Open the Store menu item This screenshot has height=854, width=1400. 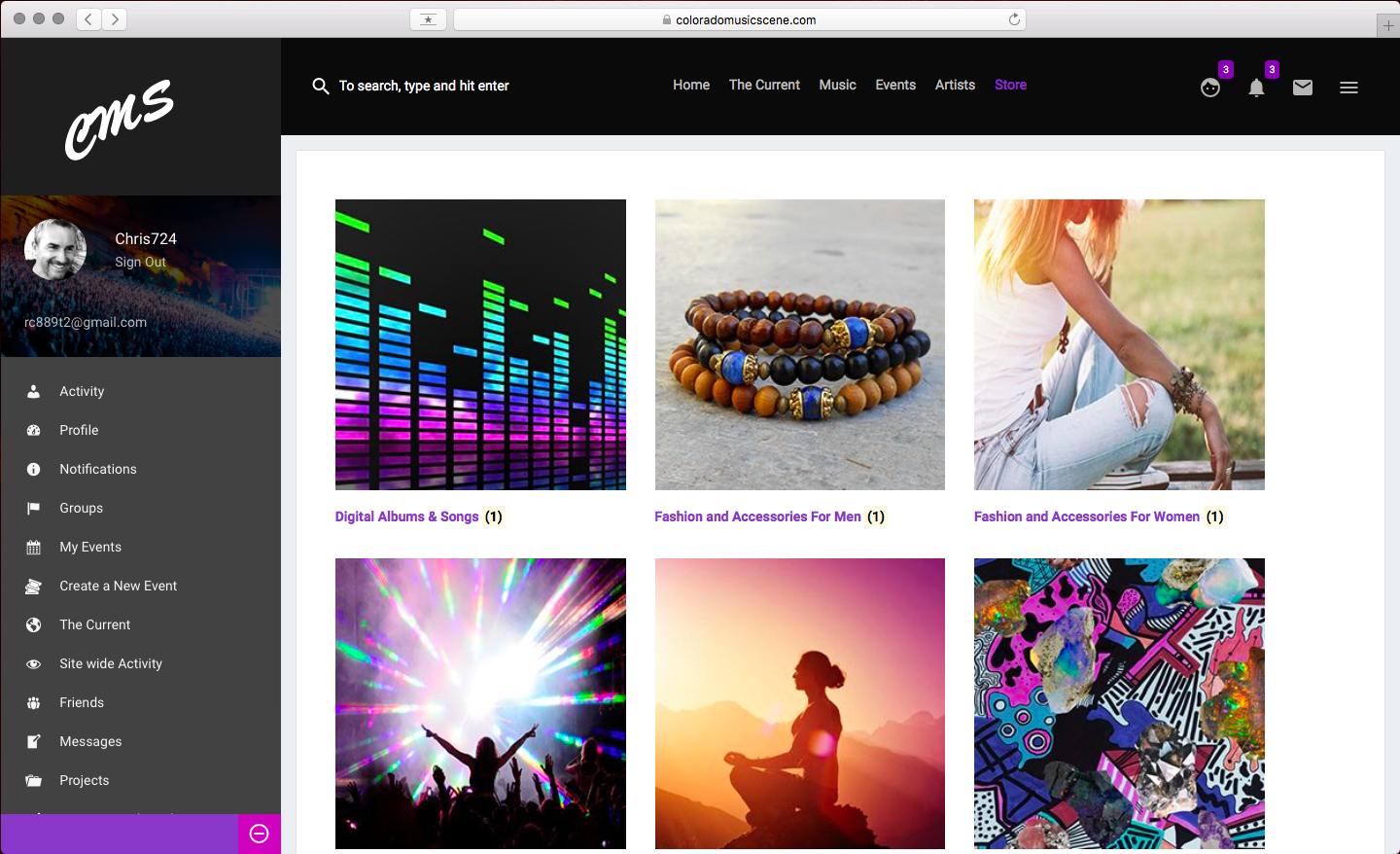1010,86
